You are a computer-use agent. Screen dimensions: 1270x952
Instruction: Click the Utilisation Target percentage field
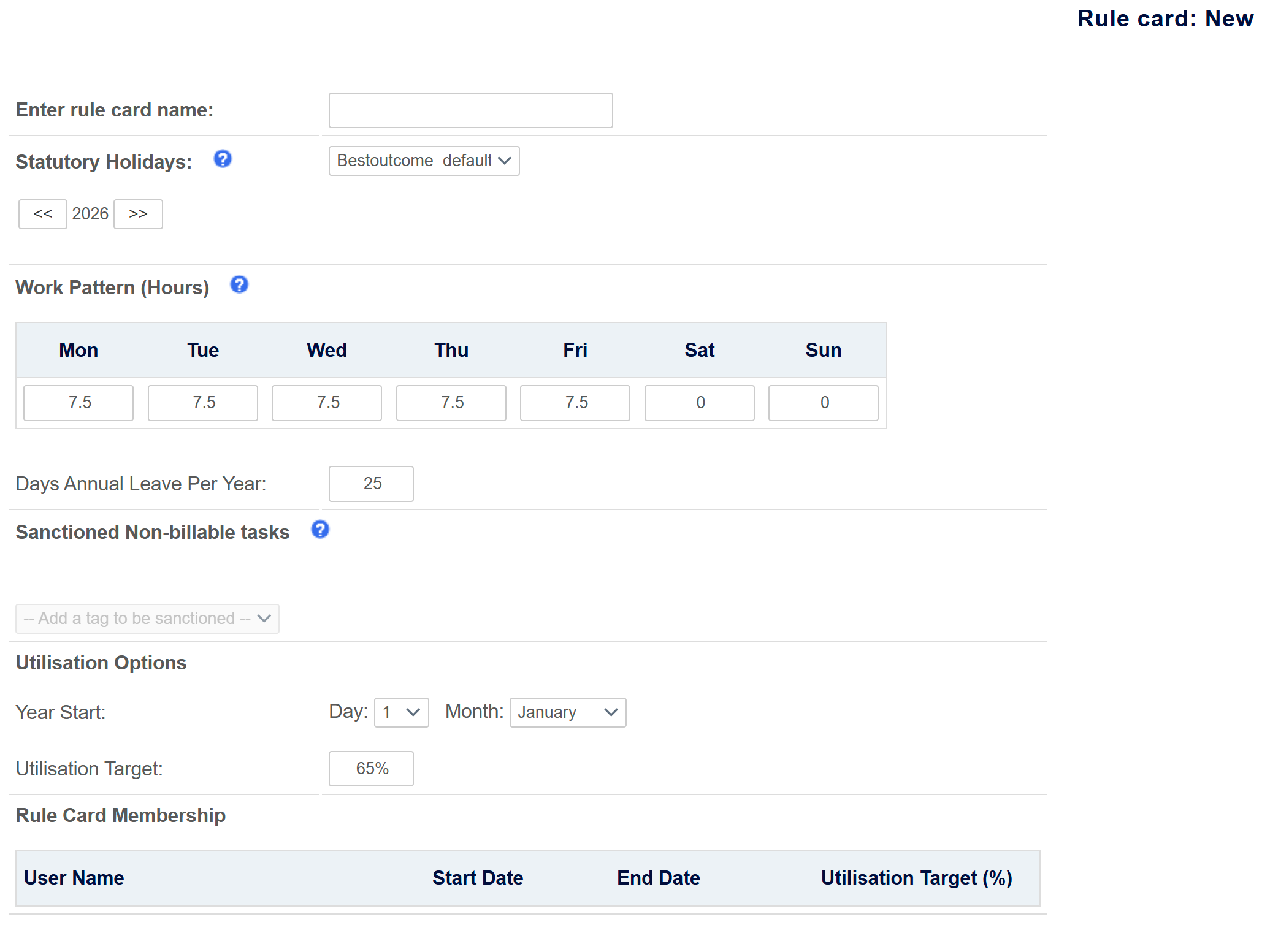pos(371,769)
